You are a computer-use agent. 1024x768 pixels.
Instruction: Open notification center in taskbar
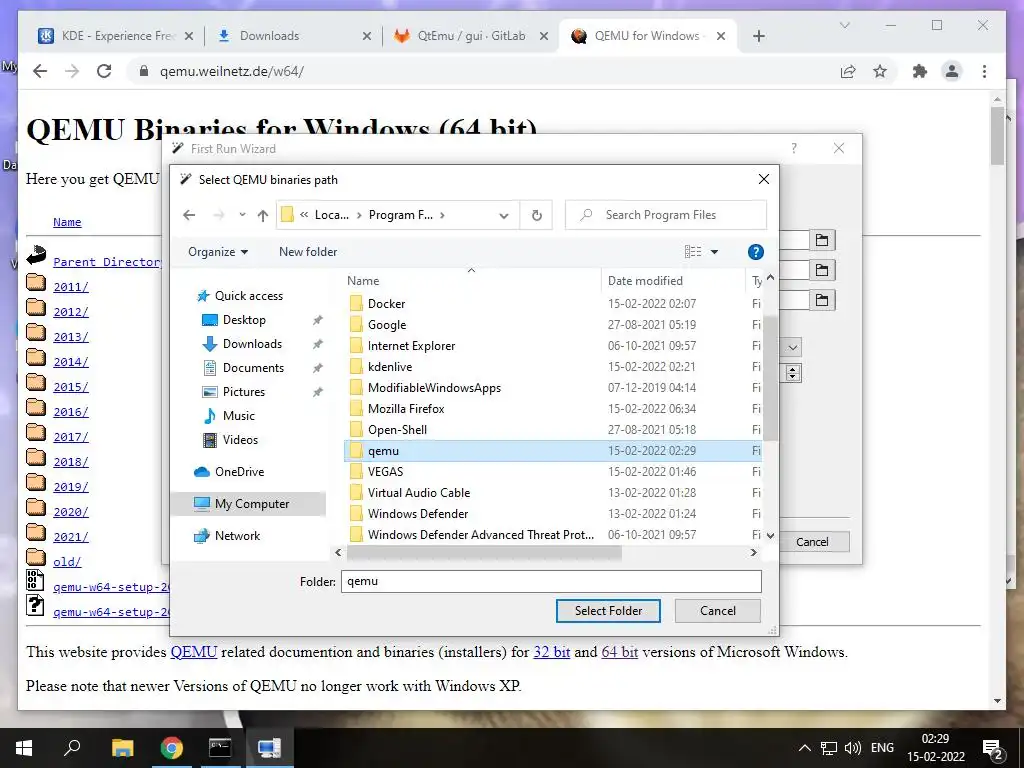[993, 748]
